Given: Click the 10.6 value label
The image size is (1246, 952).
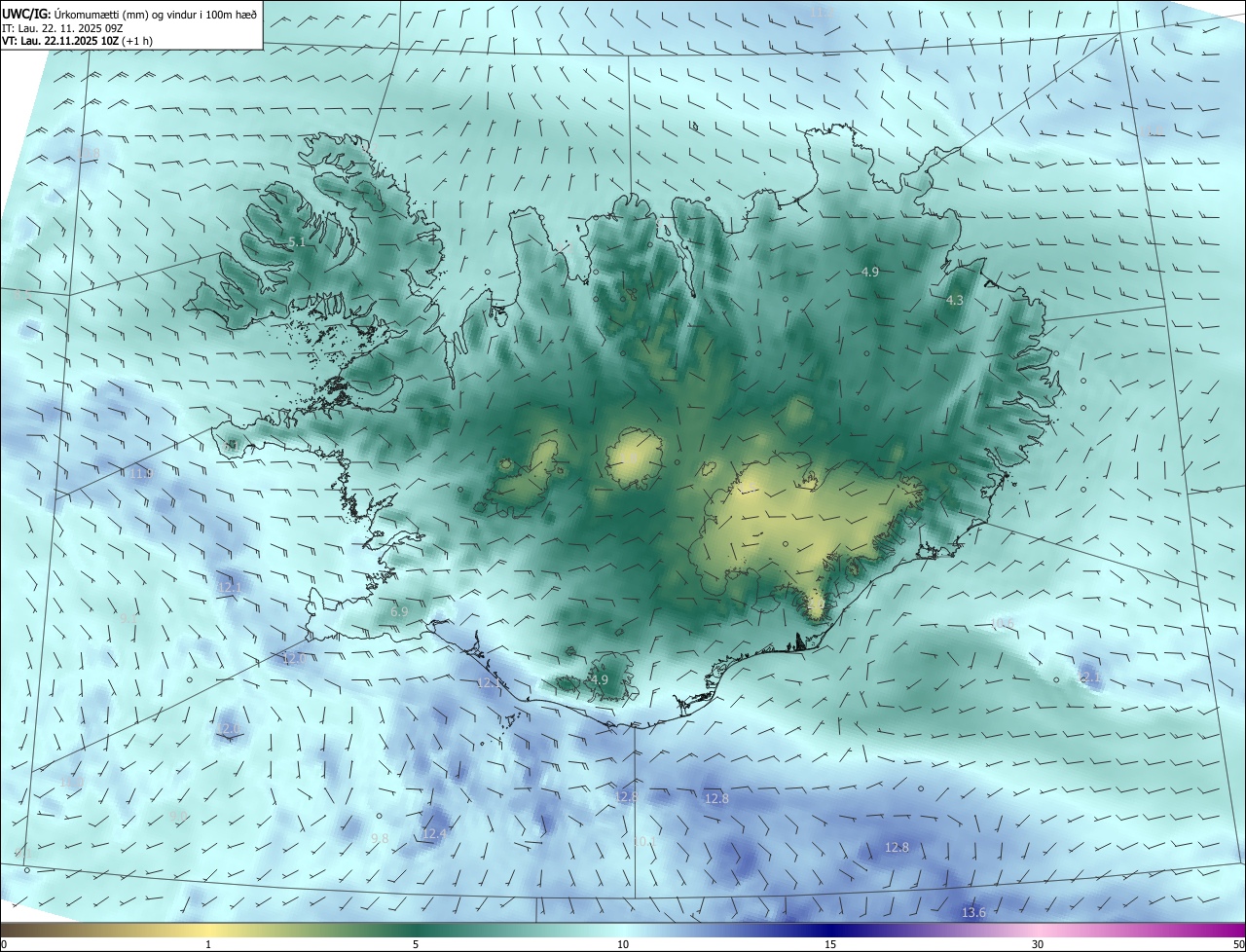Looking at the screenshot, I should 1002,623.
